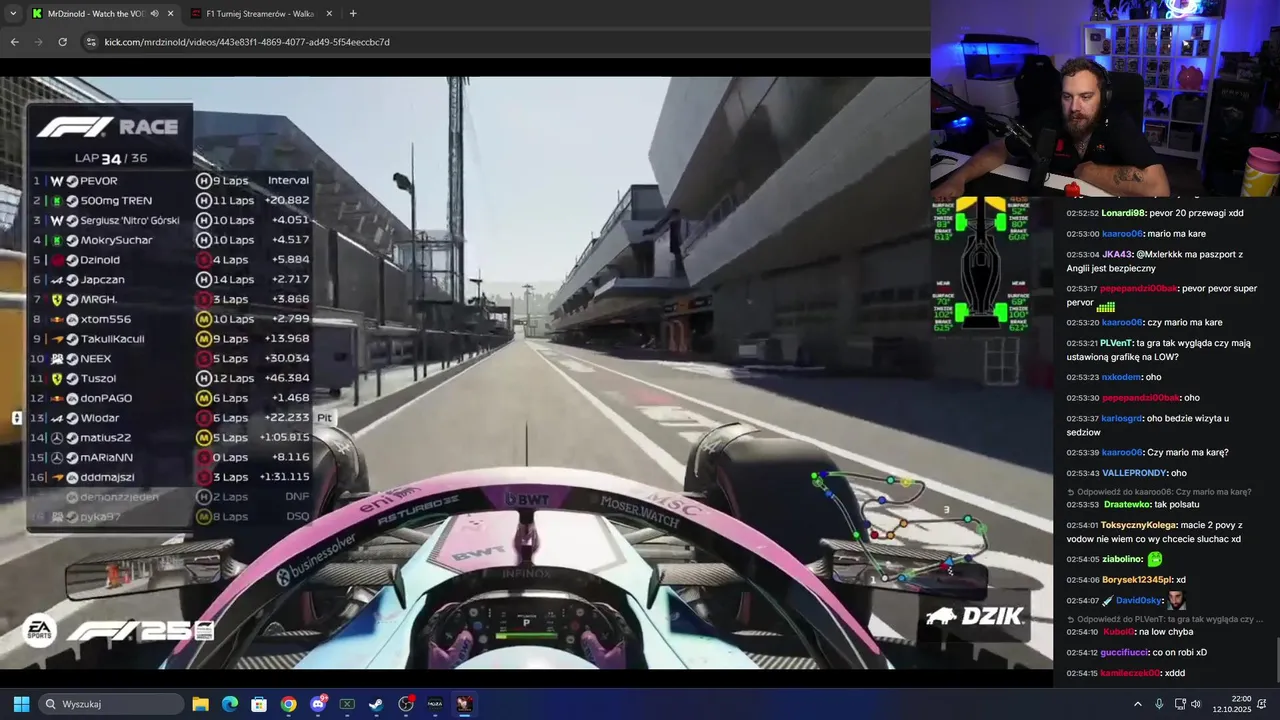Switch to Google Chrome on the taskbar

pos(288,704)
